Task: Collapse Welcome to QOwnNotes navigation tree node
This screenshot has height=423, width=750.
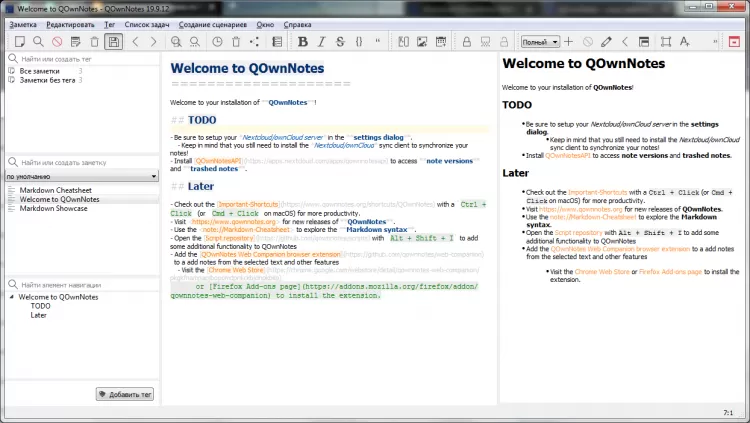Action: pos(11,297)
